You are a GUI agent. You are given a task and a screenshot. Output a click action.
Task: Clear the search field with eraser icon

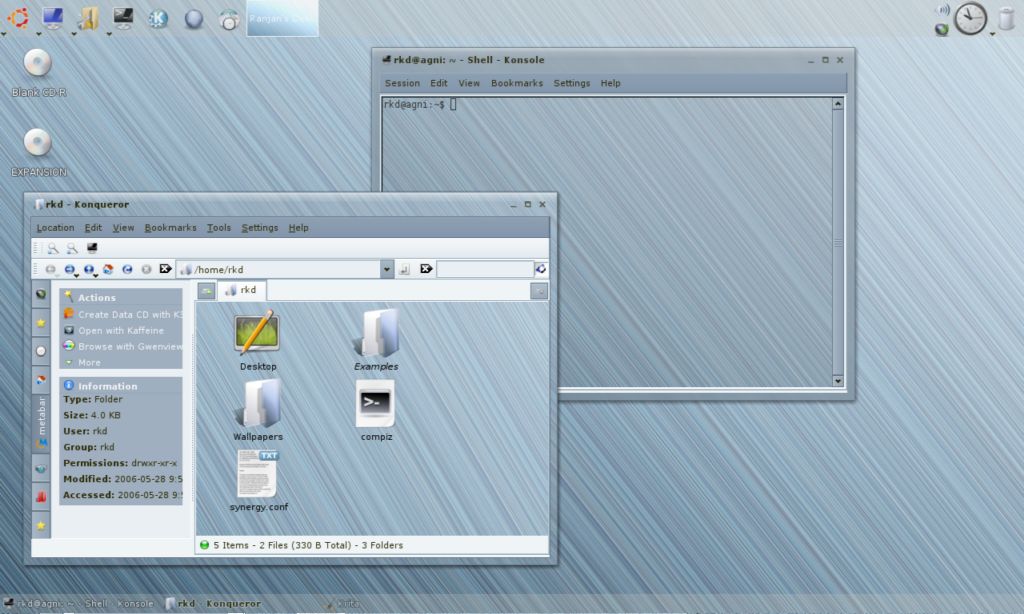coord(426,269)
